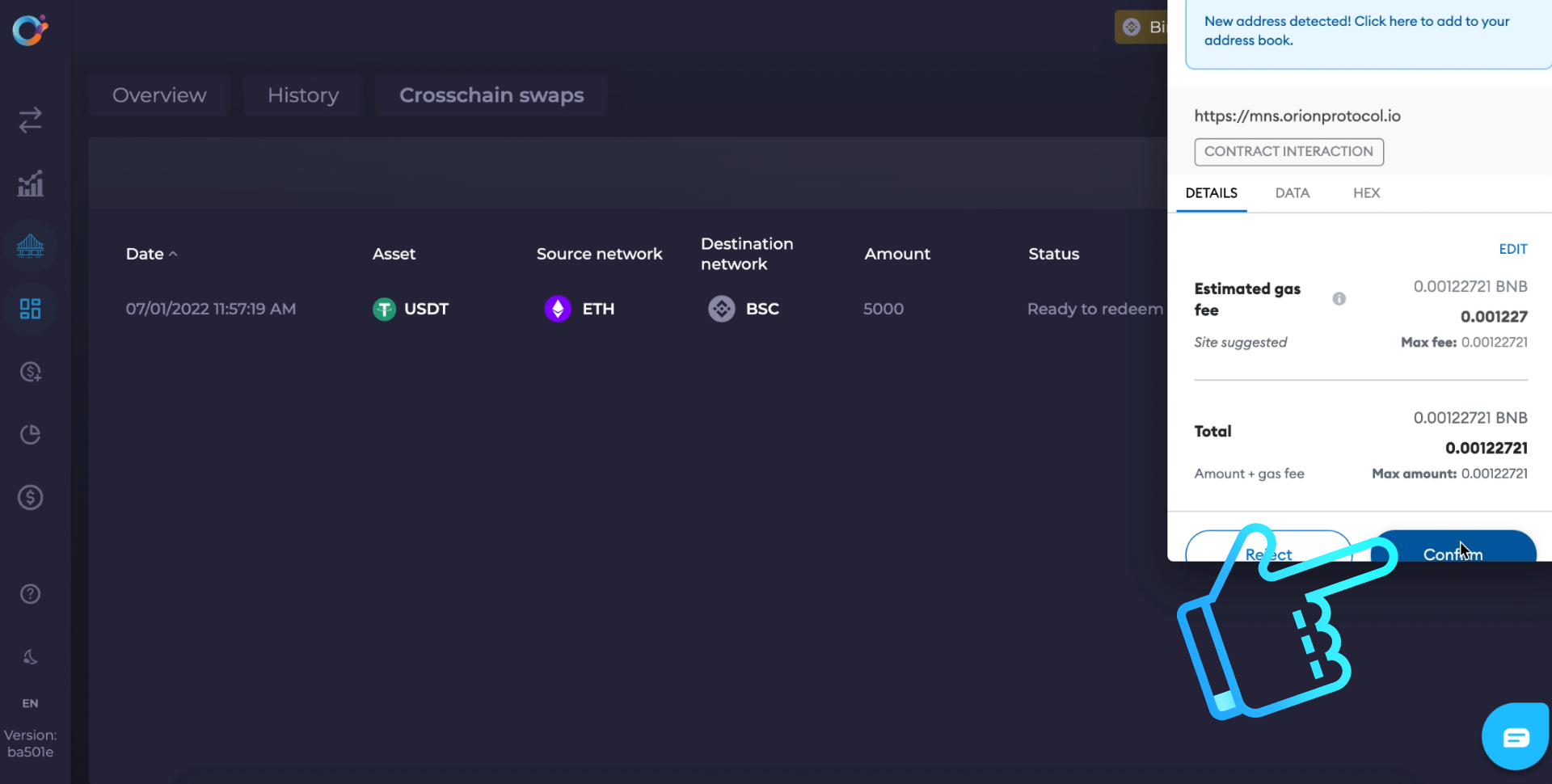The width and height of the screenshot is (1552, 784).
Task: Click the pie chart icon in sidebar
Action: point(31,435)
